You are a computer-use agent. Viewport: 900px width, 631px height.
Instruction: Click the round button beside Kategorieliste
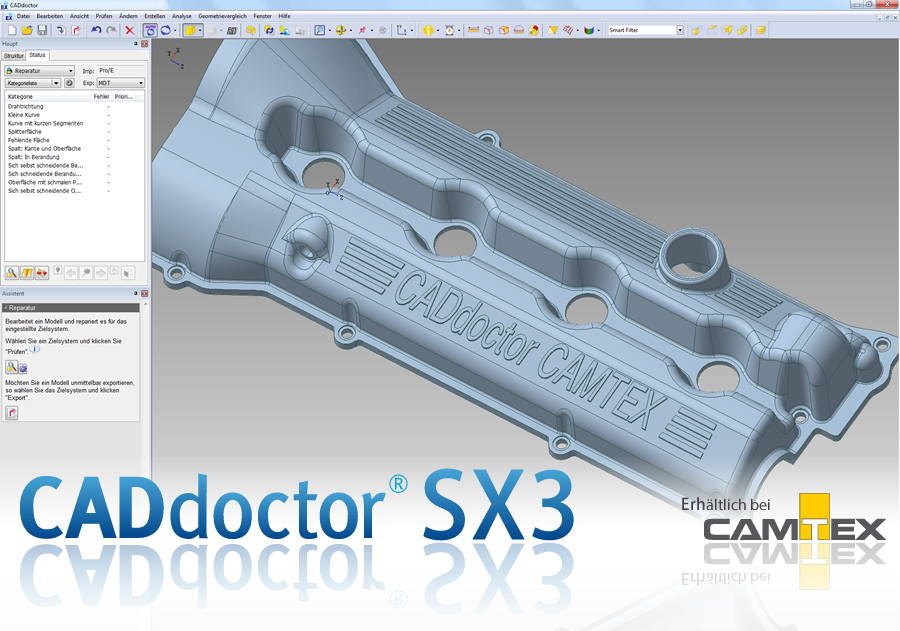pyautogui.click(x=69, y=83)
